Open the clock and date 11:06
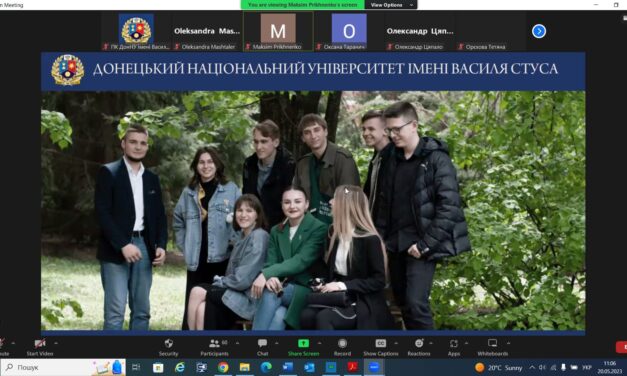 610,367
